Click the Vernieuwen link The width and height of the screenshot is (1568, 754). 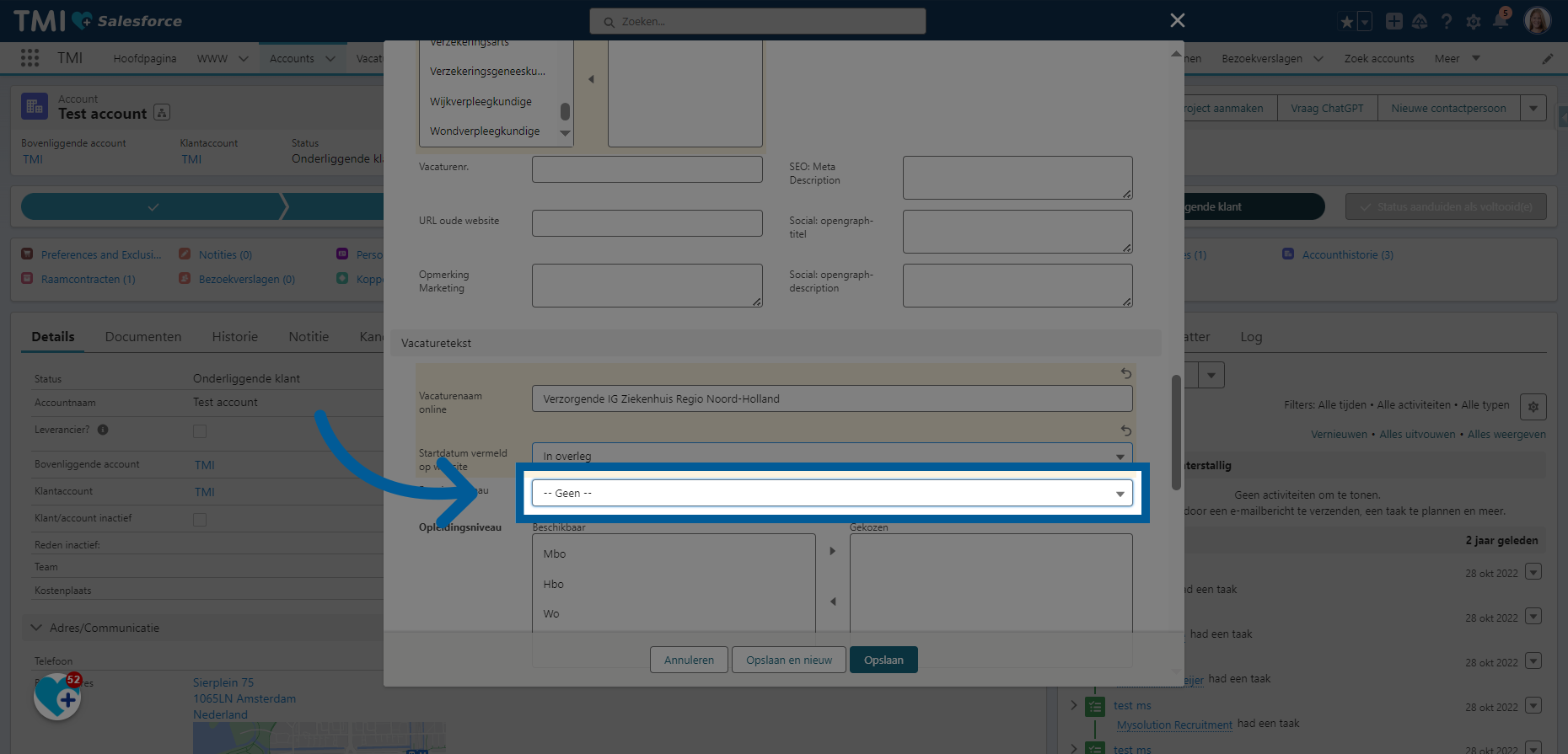1339,434
